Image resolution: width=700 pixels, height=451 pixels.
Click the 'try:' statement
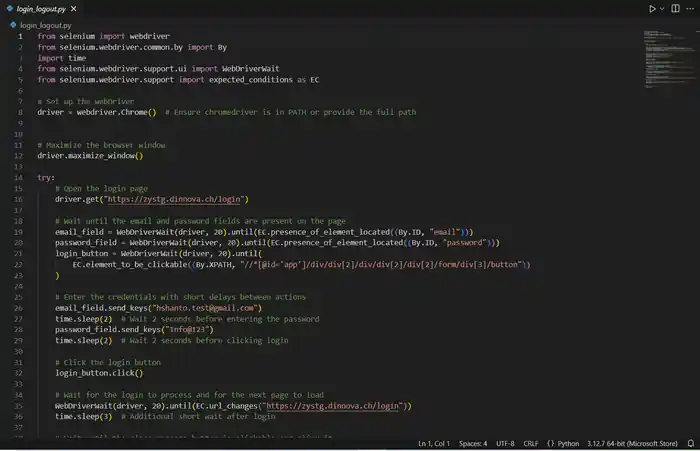pyautogui.click(x=46, y=178)
